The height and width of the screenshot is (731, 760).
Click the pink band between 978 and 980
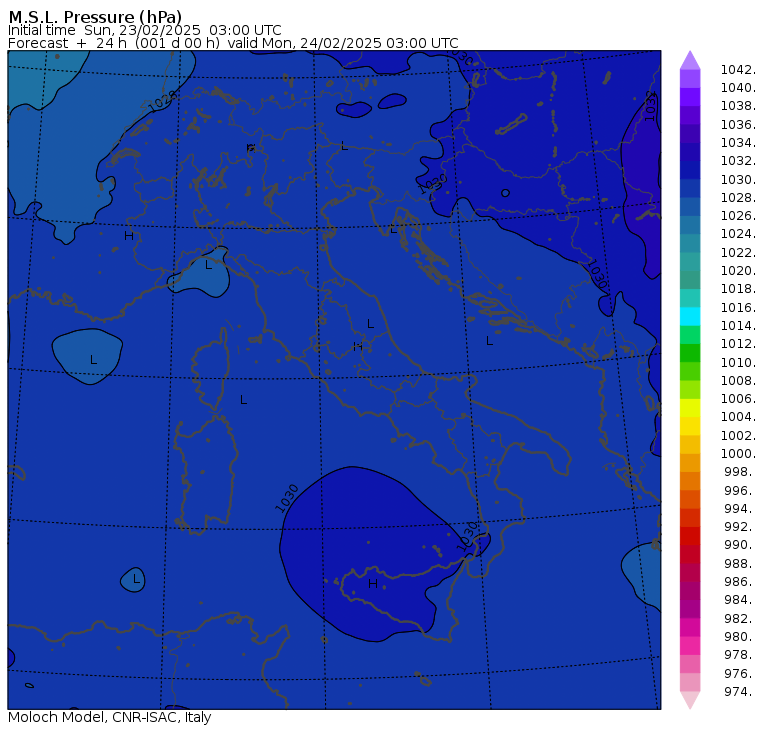pos(690,646)
